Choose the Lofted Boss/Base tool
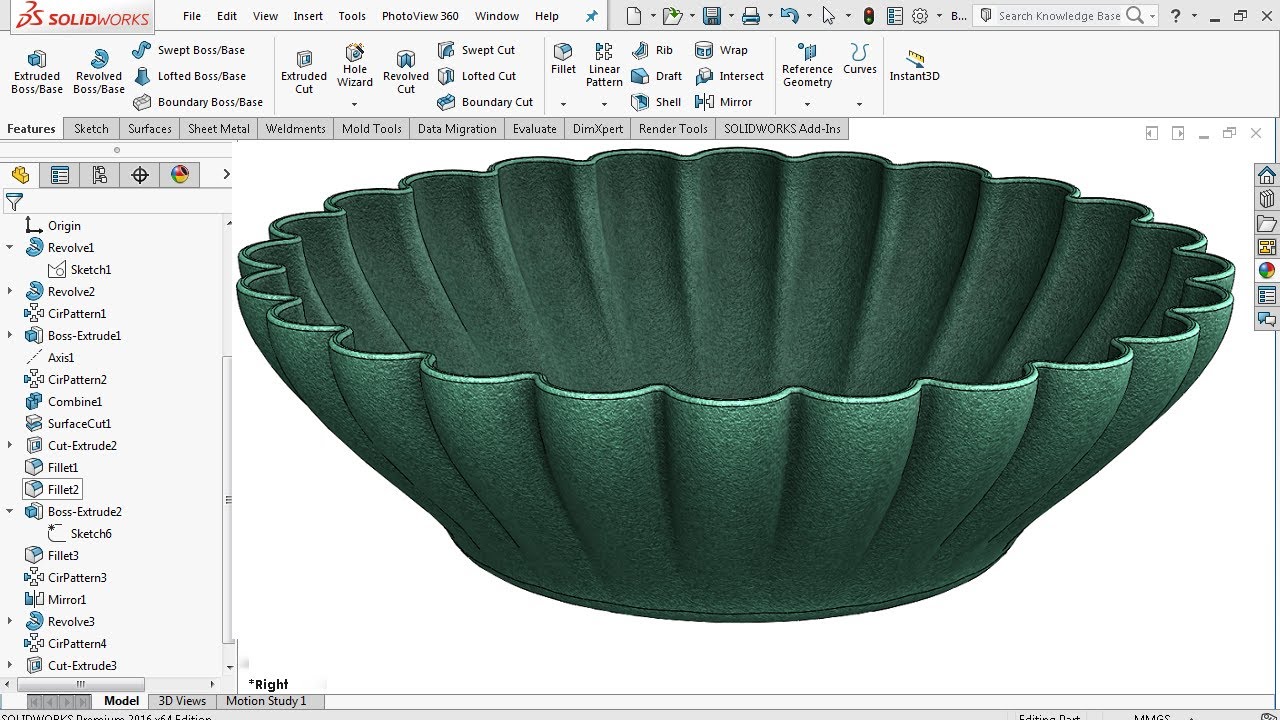Image resolution: width=1280 pixels, height=720 pixels. point(188,76)
